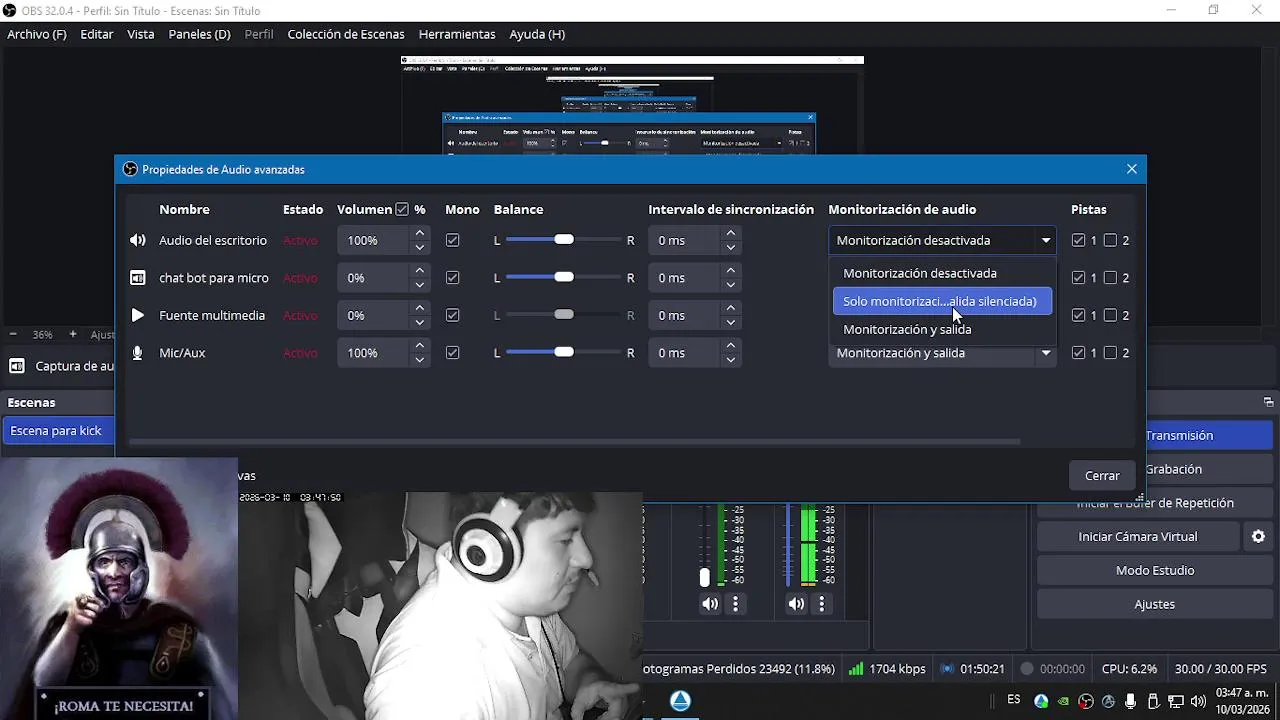
Task: Open Mic/Aux monitoring dropdown
Action: pyautogui.click(x=942, y=353)
